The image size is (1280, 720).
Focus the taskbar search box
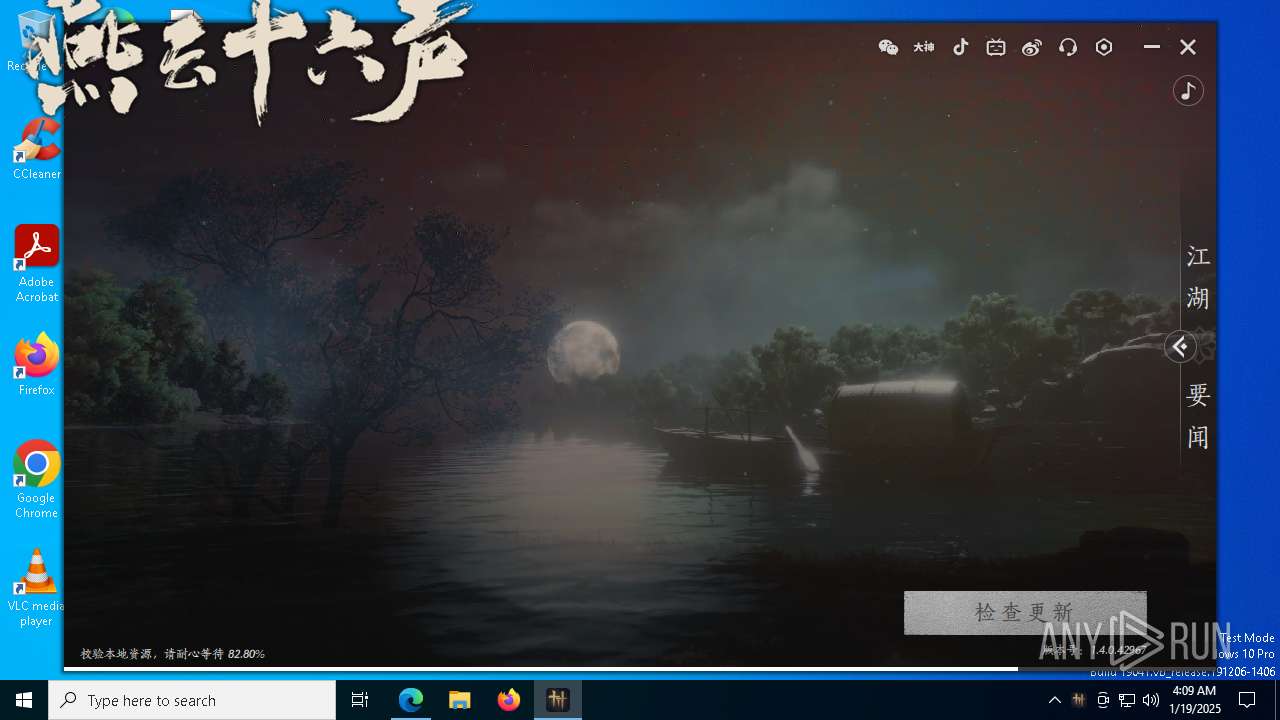[192, 700]
